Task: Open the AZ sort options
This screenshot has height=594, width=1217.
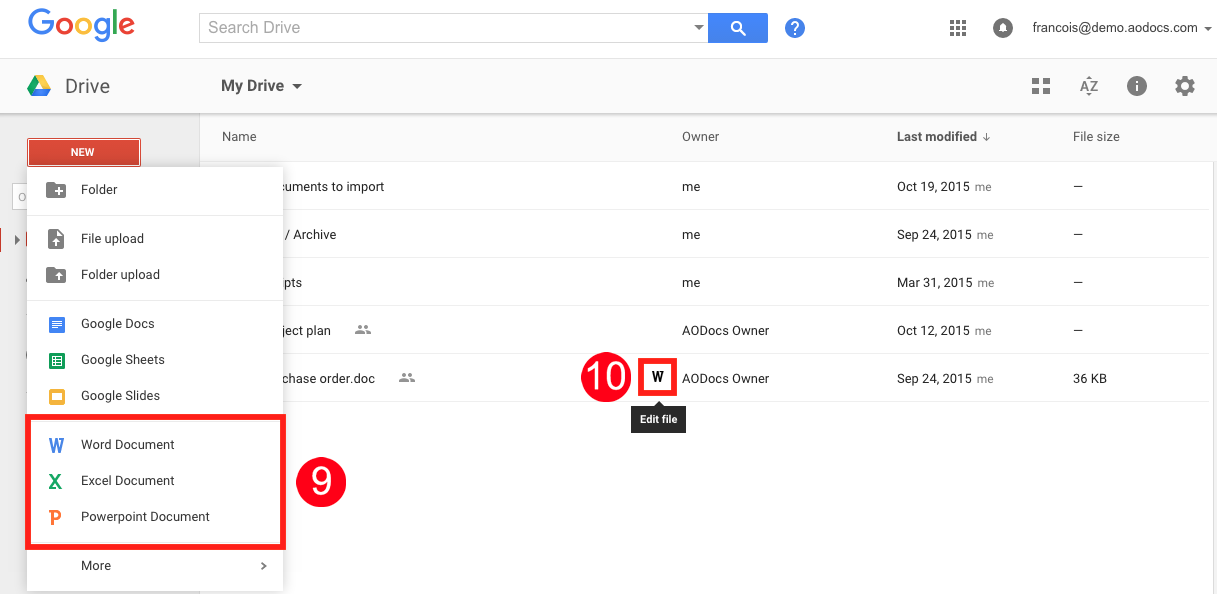Action: (x=1089, y=86)
